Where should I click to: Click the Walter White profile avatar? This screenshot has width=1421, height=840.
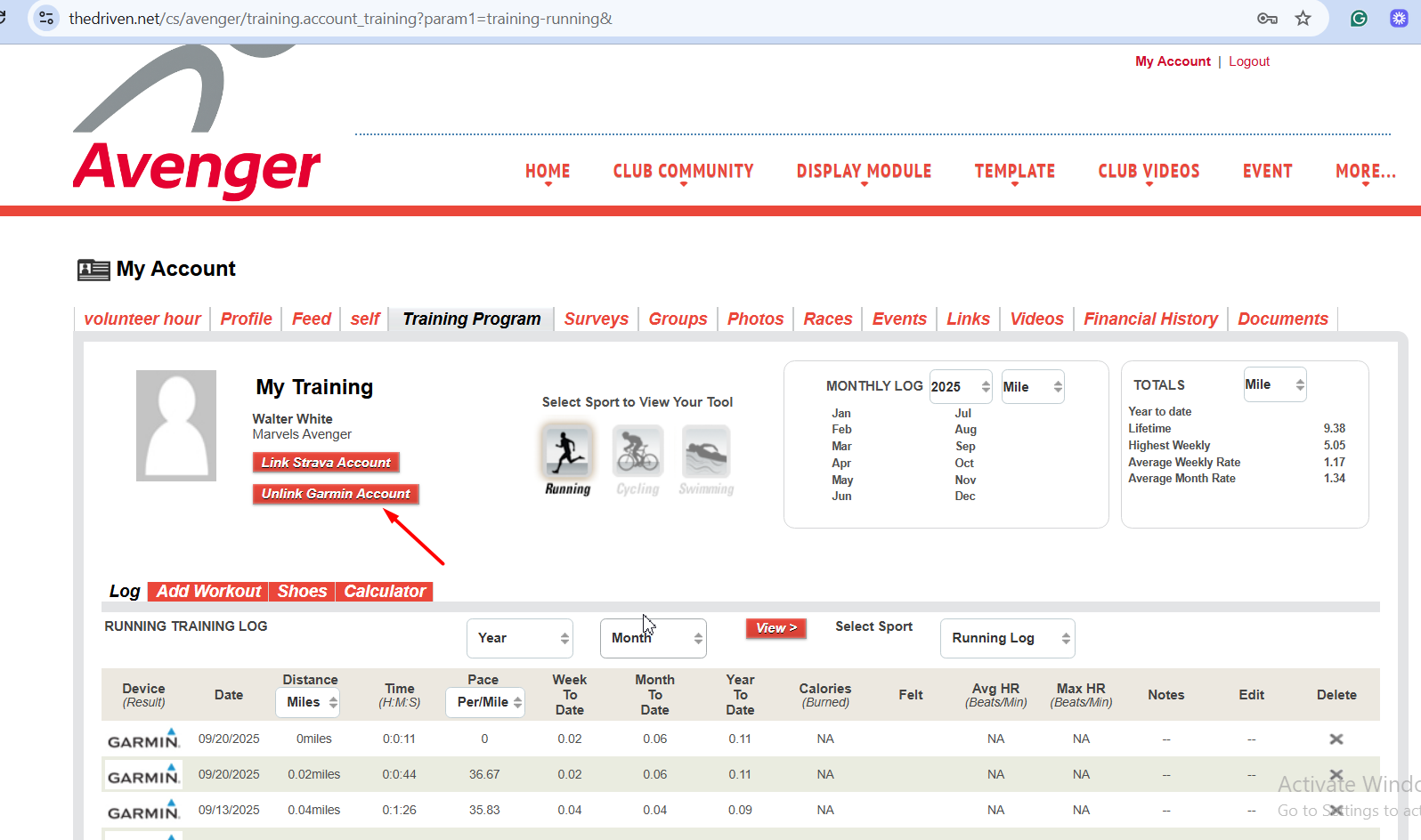click(176, 425)
